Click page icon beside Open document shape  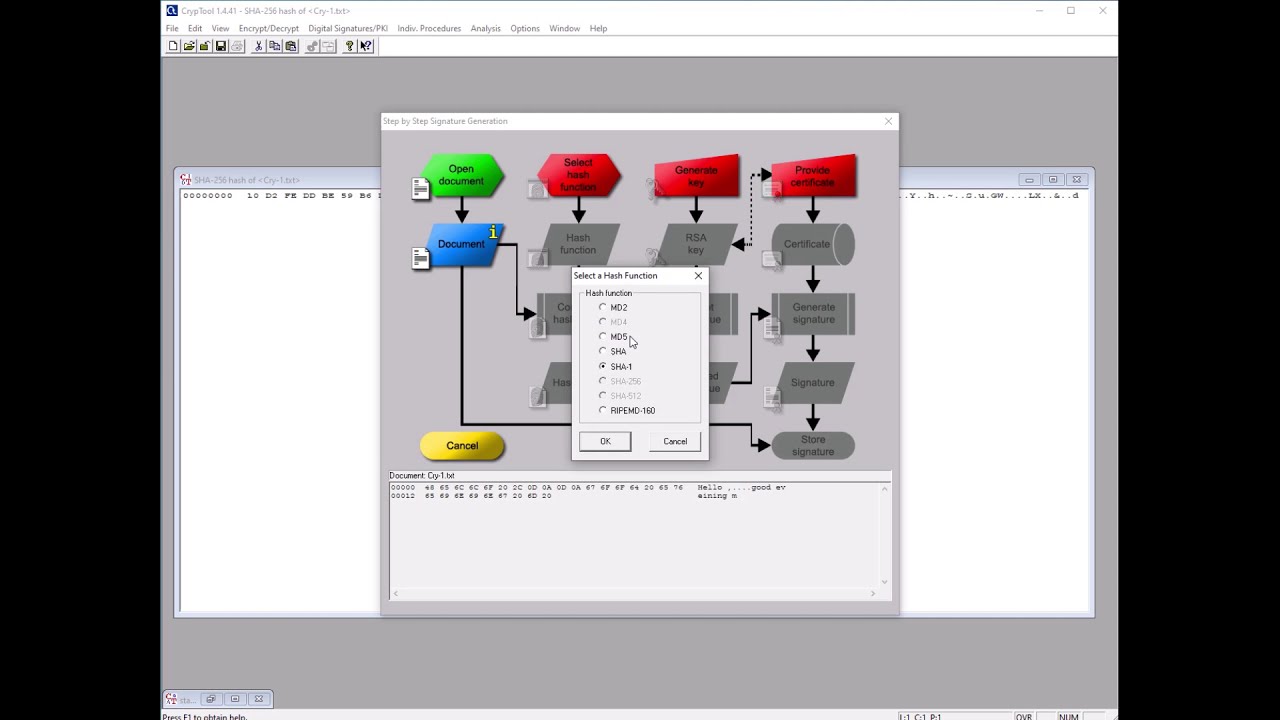coord(421,188)
